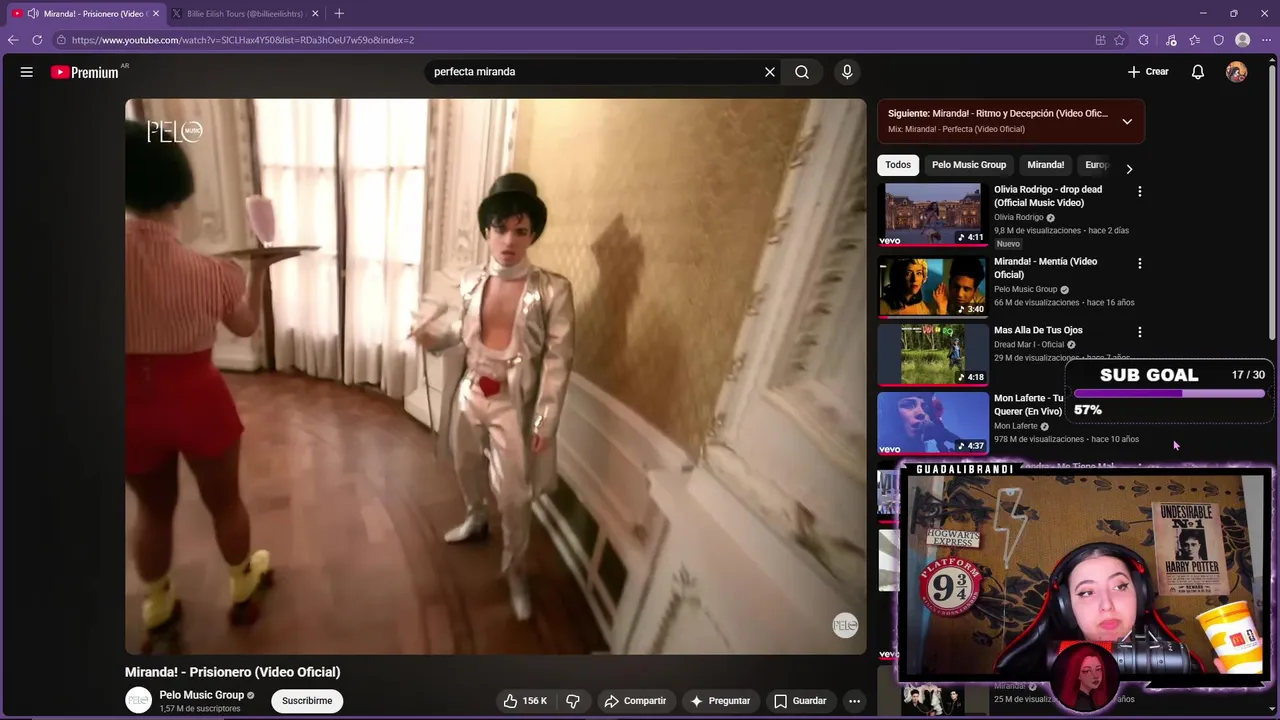Click the main video player to pause
The width and height of the screenshot is (1280, 720).
click(x=495, y=376)
